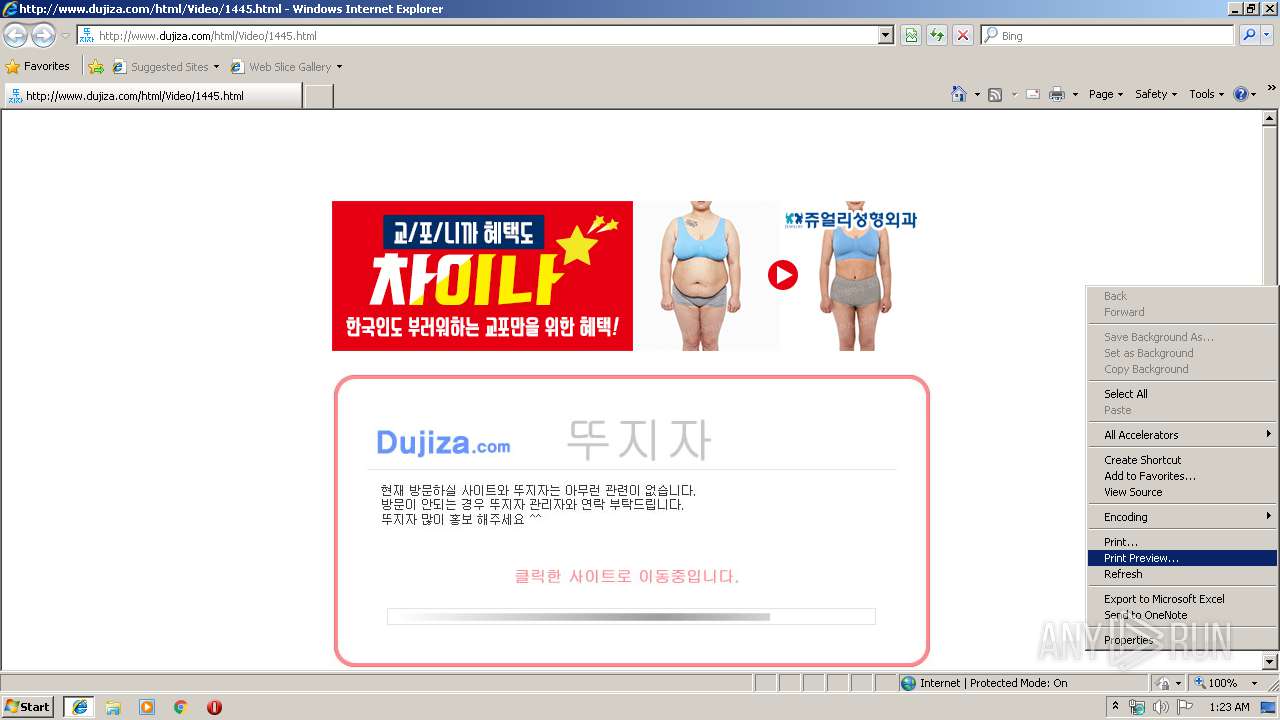This screenshot has width=1280, height=720.
Task: Click the vertical scrollbar down arrow
Action: click(x=1270, y=662)
